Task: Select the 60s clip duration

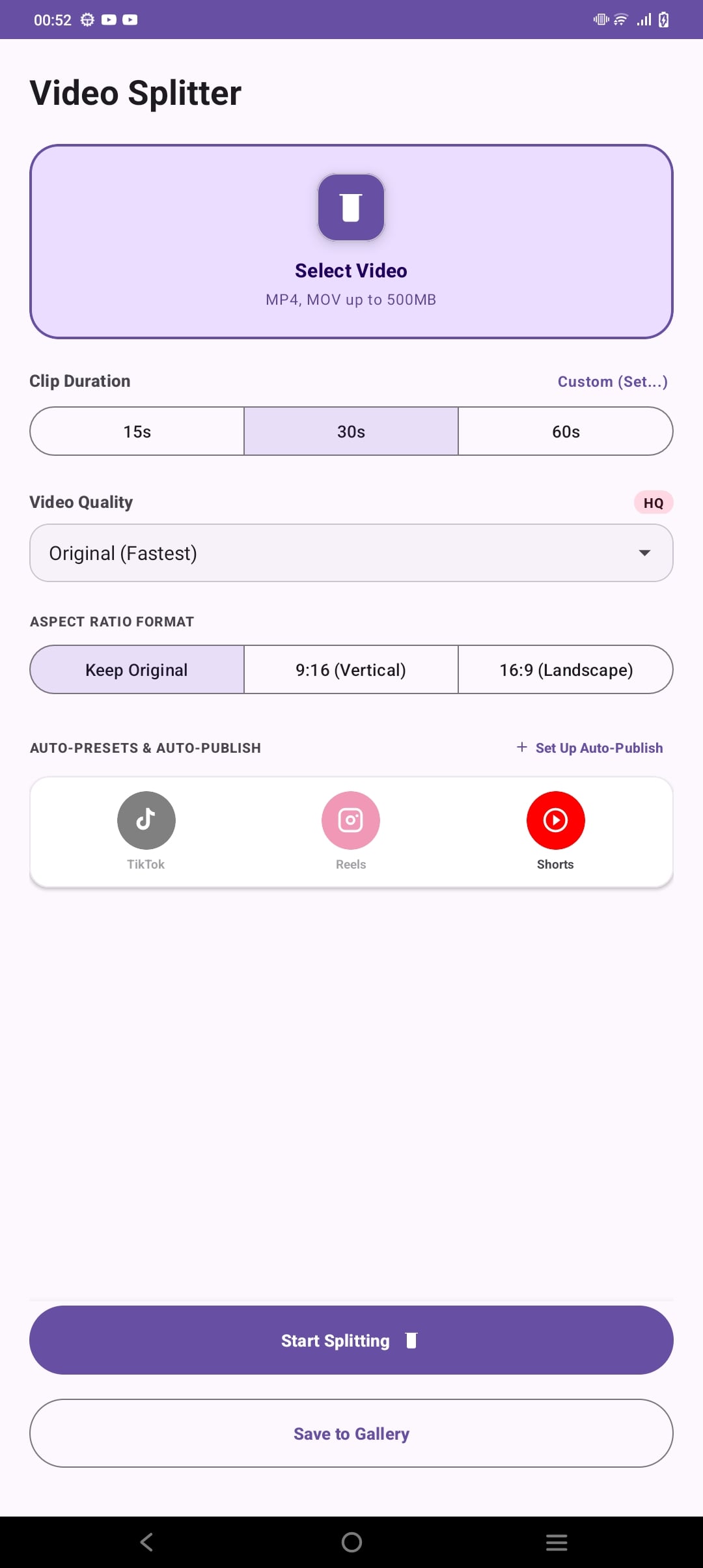Action: [566, 431]
